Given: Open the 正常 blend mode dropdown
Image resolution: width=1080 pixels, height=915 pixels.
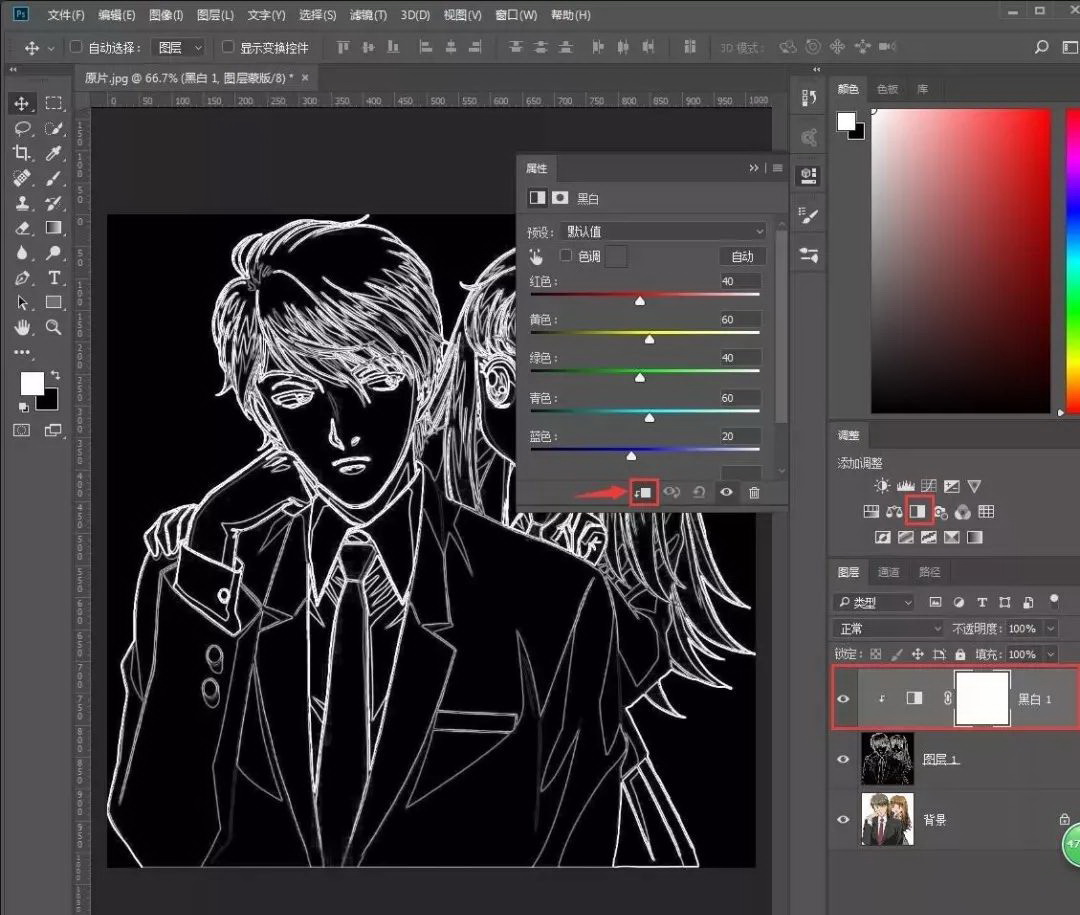Looking at the screenshot, I should pyautogui.click(x=888, y=629).
